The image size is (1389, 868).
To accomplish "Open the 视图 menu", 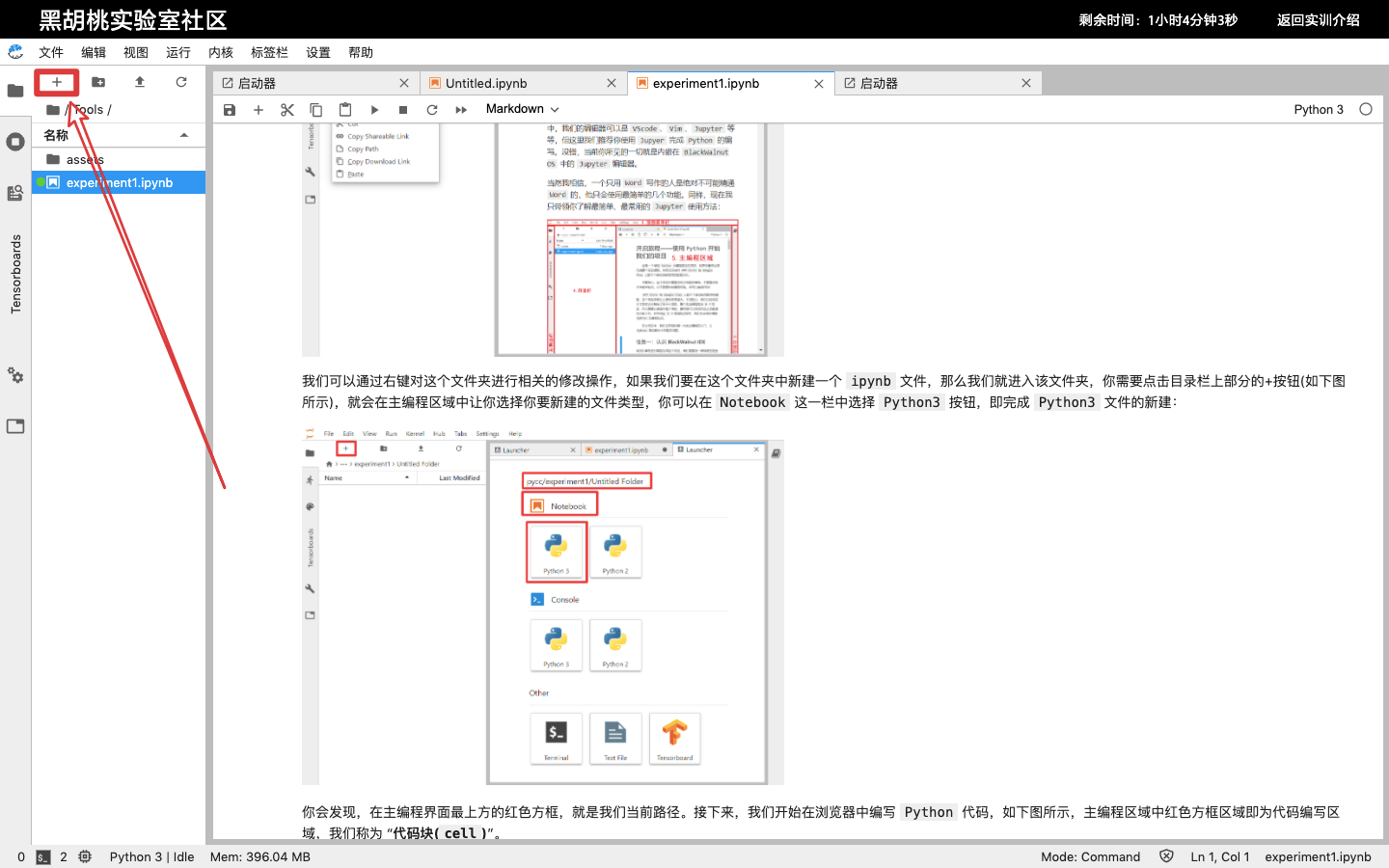I will click(136, 52).
